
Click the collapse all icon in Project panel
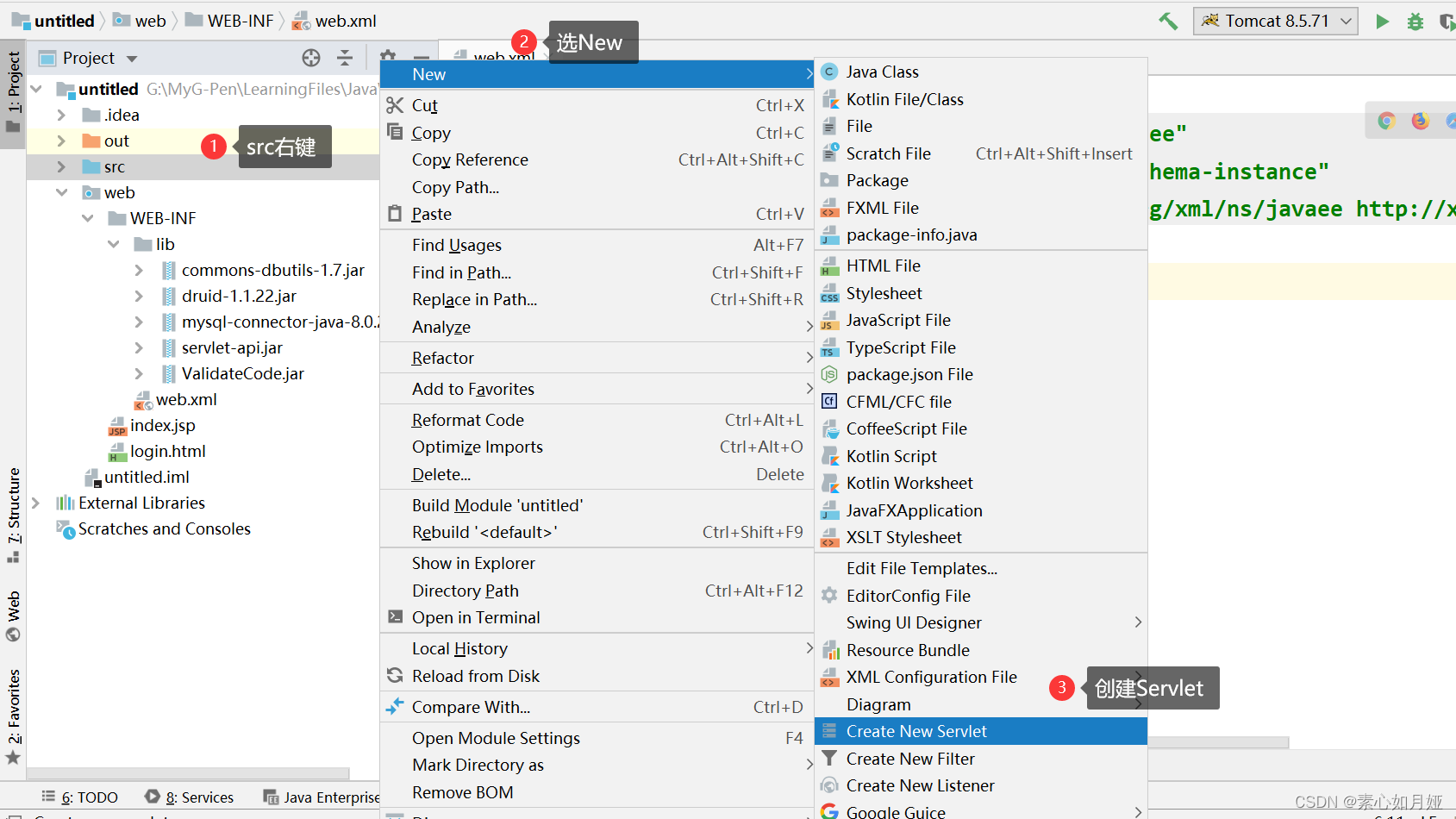[x=345, y=58]
